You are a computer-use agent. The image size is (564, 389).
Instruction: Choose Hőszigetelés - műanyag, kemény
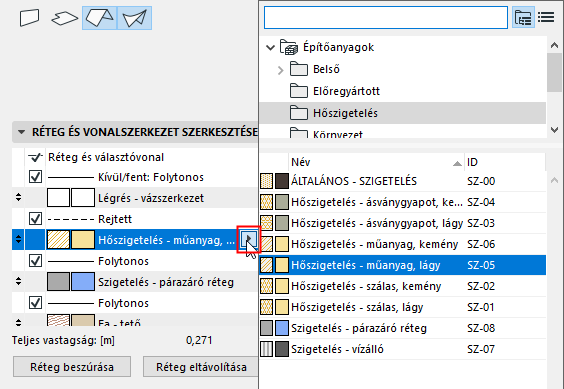[x=402, y=244]
